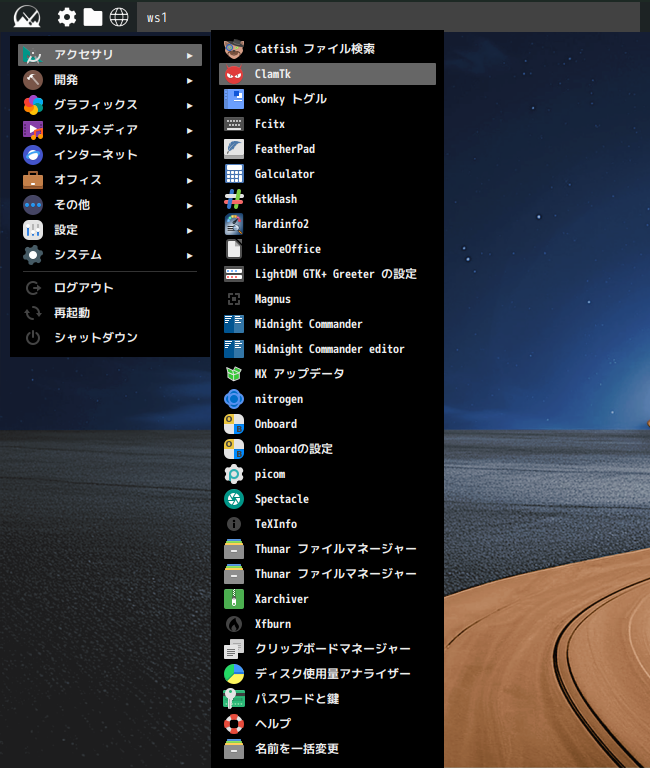Image resolution: width=650 pixels, height=768 pixels.
Task: Switch to ws1 workspace in panel
Action: click(157, 18)
